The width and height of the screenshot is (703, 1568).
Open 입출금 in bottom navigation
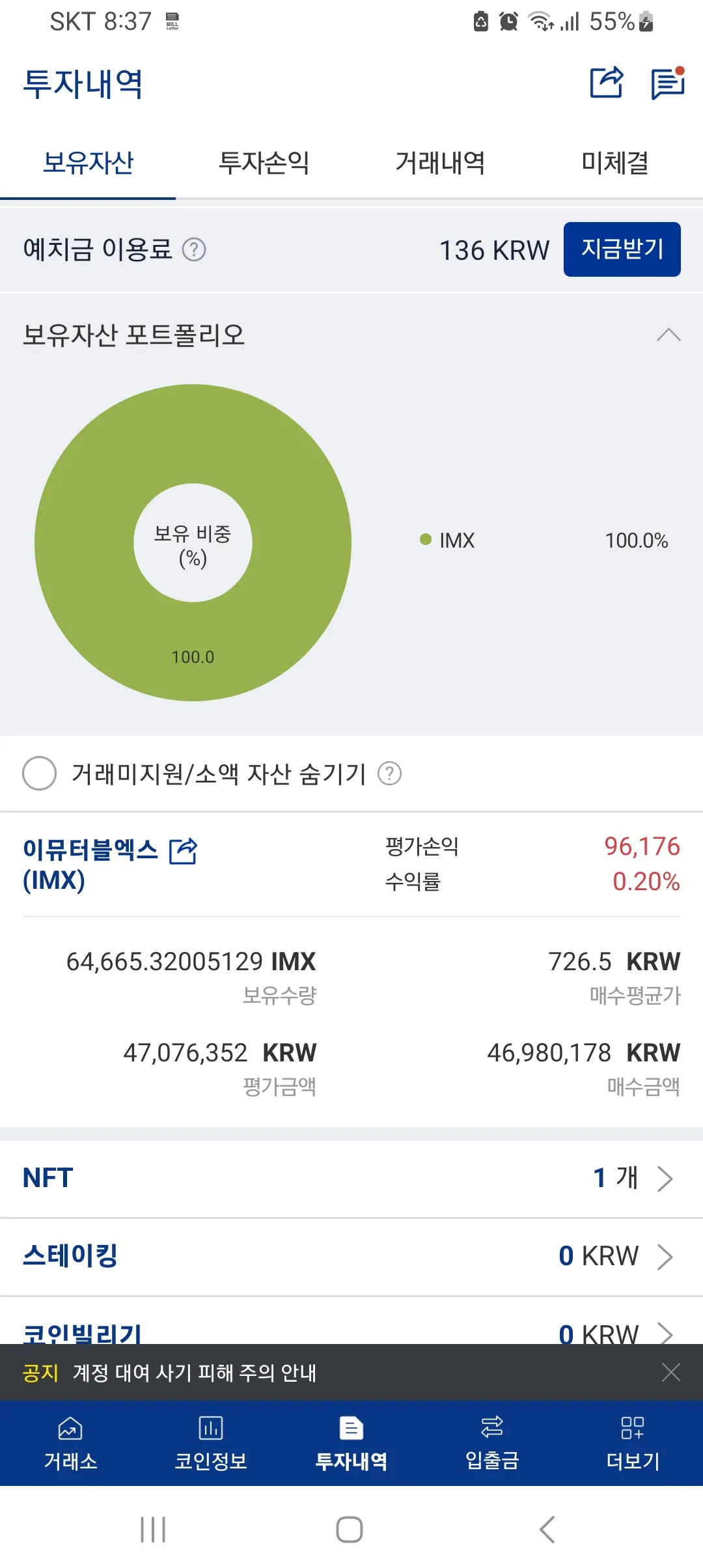click(x=492, y=1444)
